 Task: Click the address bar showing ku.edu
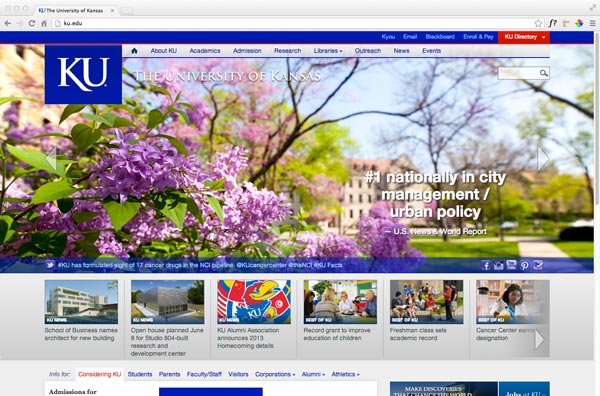298,23
